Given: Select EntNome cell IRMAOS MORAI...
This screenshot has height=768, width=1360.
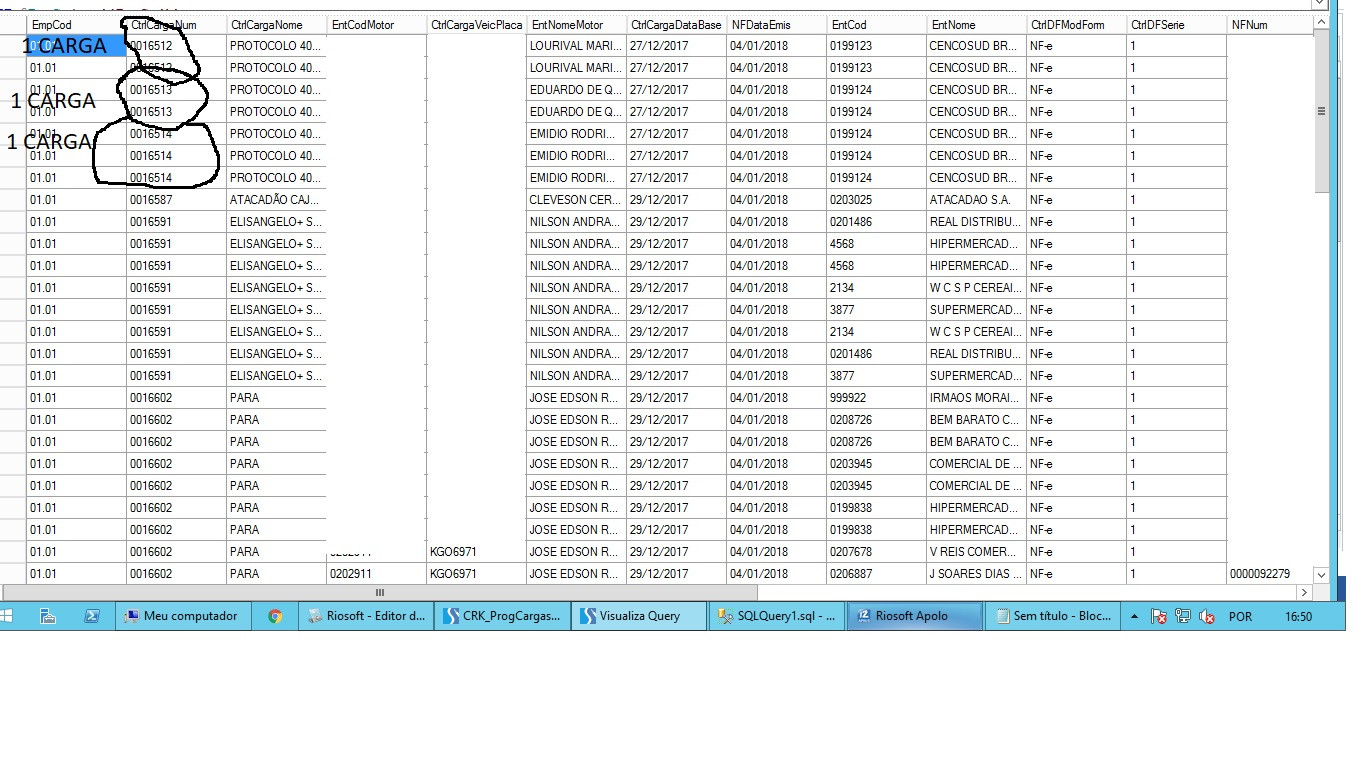Looking at the screenshot, I should coord(976,398).
